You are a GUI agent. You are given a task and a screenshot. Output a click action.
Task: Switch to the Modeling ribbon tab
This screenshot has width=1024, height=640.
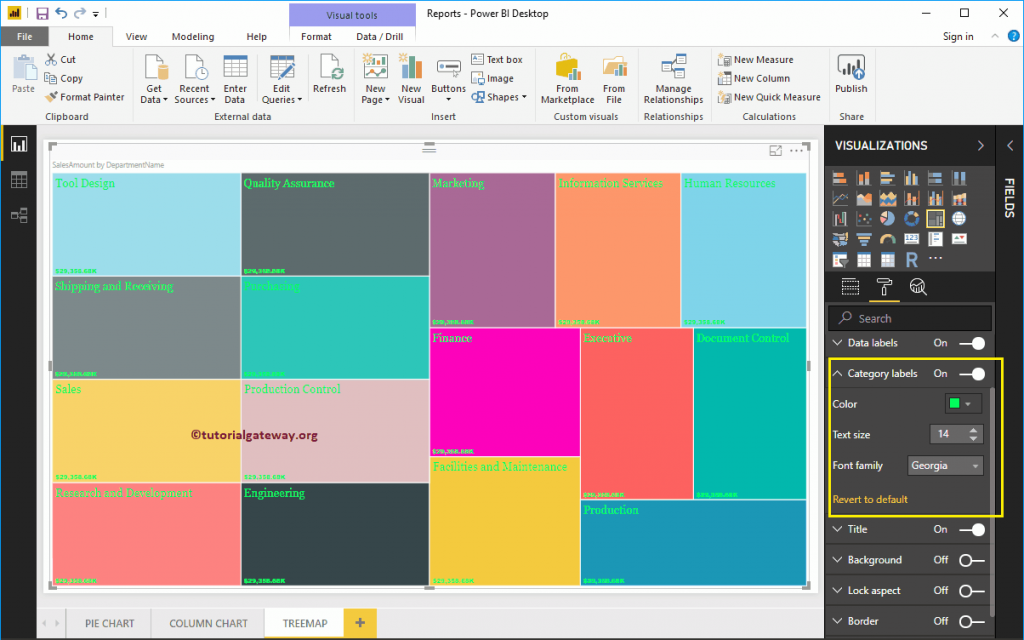tap(193, 36)
